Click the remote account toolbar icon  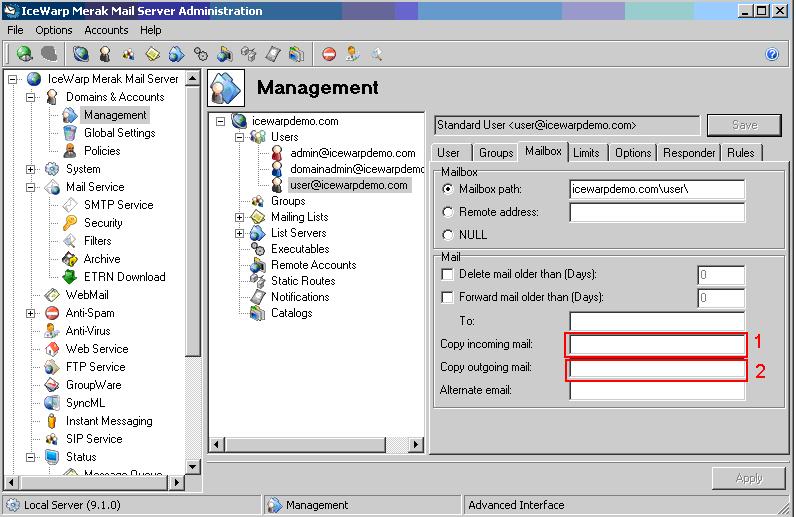(x=224, y=54)
